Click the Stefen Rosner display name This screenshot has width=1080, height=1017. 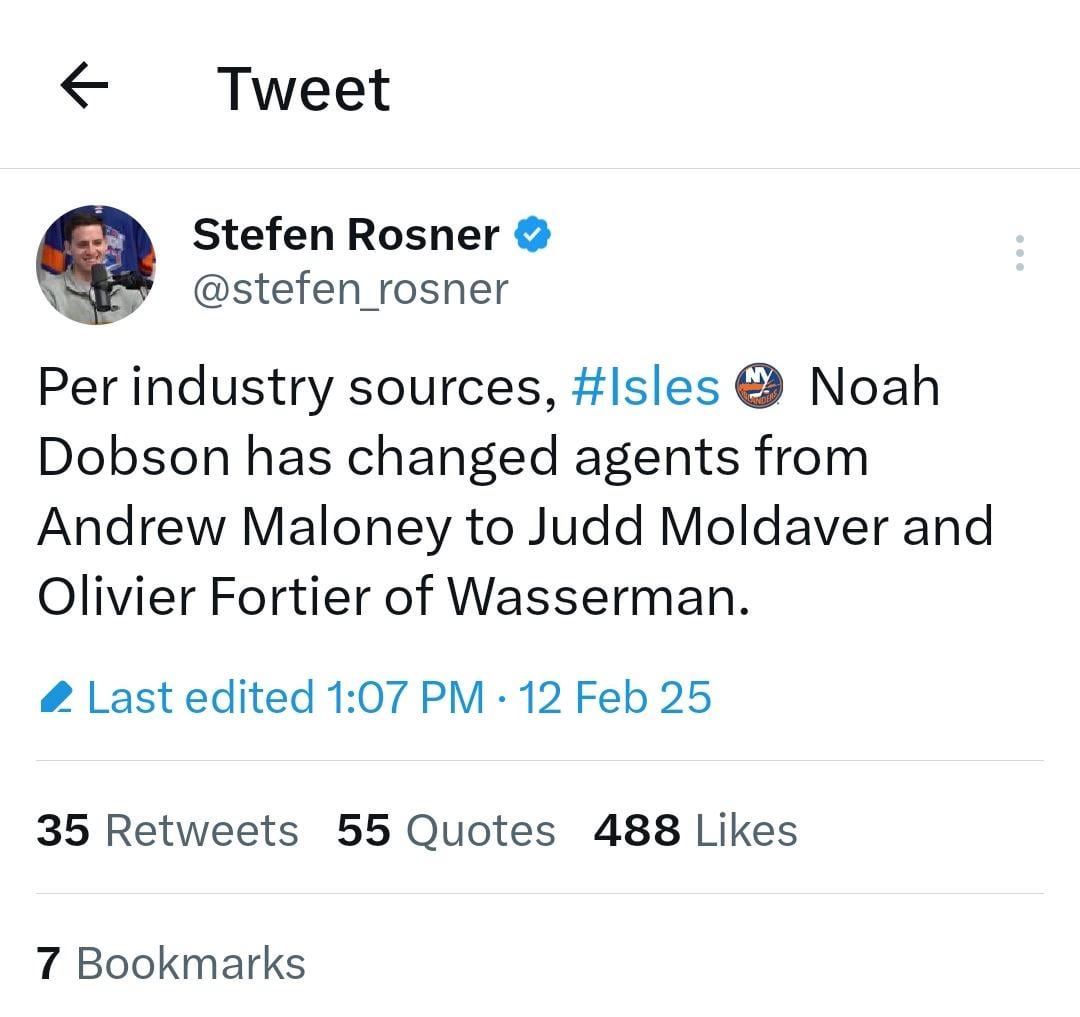click(x=345, y=233)
